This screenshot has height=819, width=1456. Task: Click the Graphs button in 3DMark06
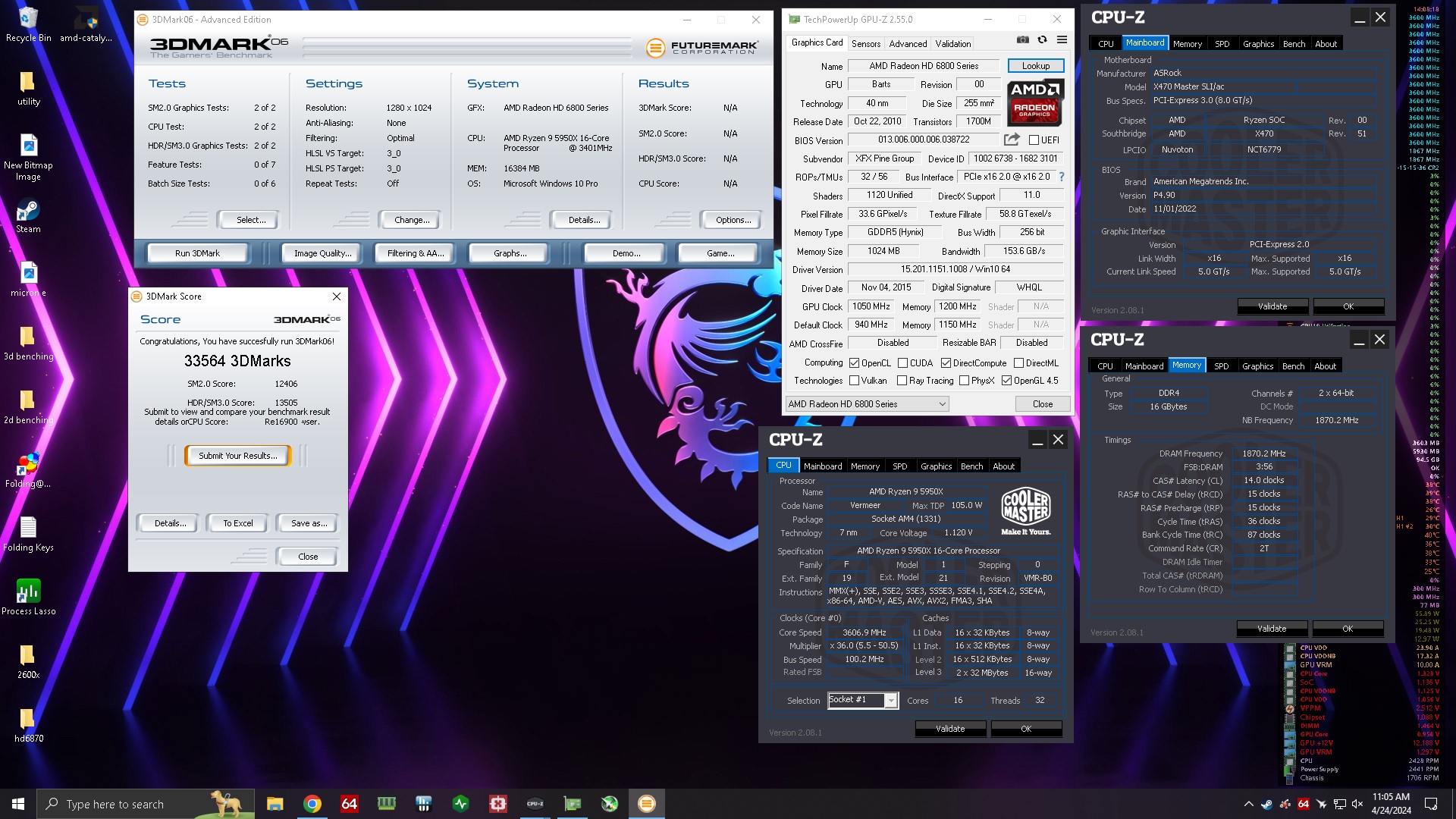pos(510,253)
